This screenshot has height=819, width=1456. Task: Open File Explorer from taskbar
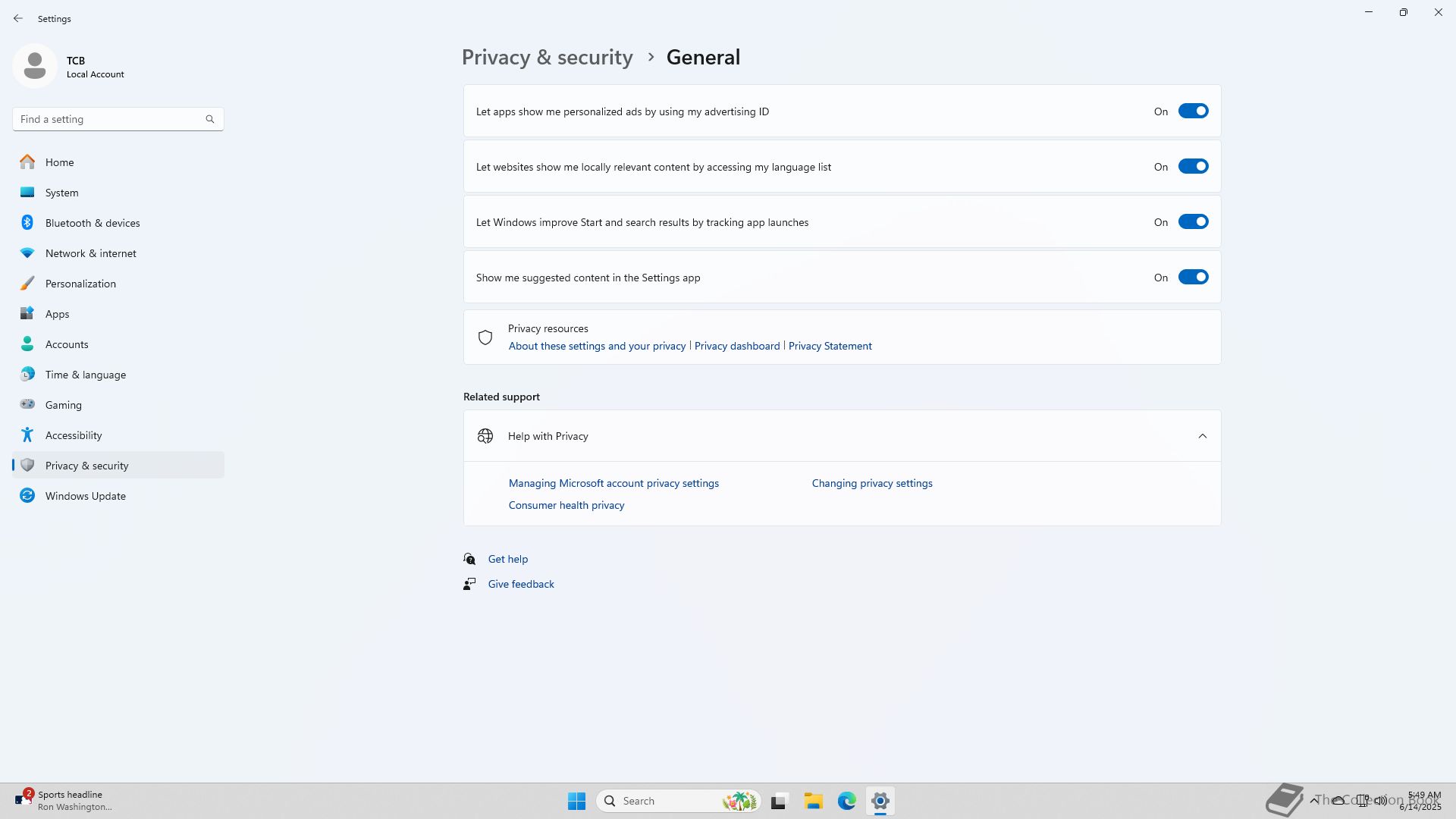click(x=813, y=801)
